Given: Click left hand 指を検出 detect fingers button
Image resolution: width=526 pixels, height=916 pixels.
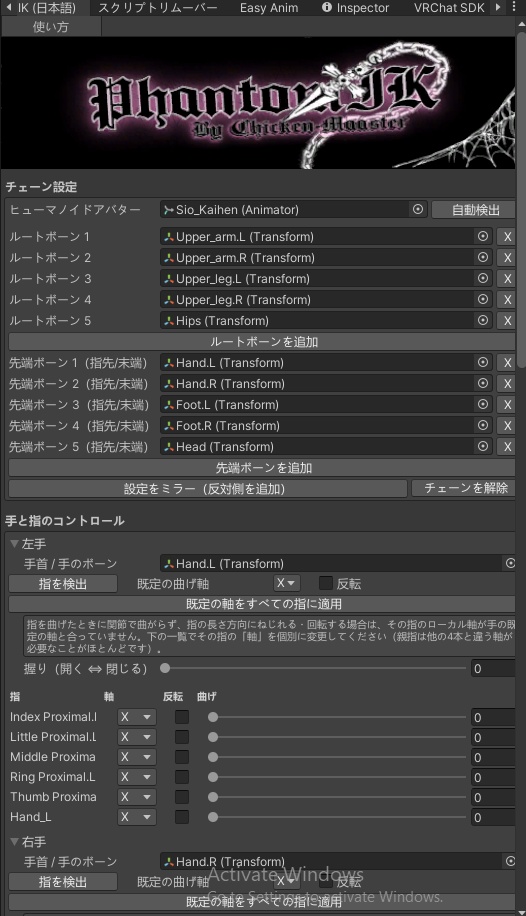Looking at the screenshot, I should pyautogui.click(x=63, y=584).
